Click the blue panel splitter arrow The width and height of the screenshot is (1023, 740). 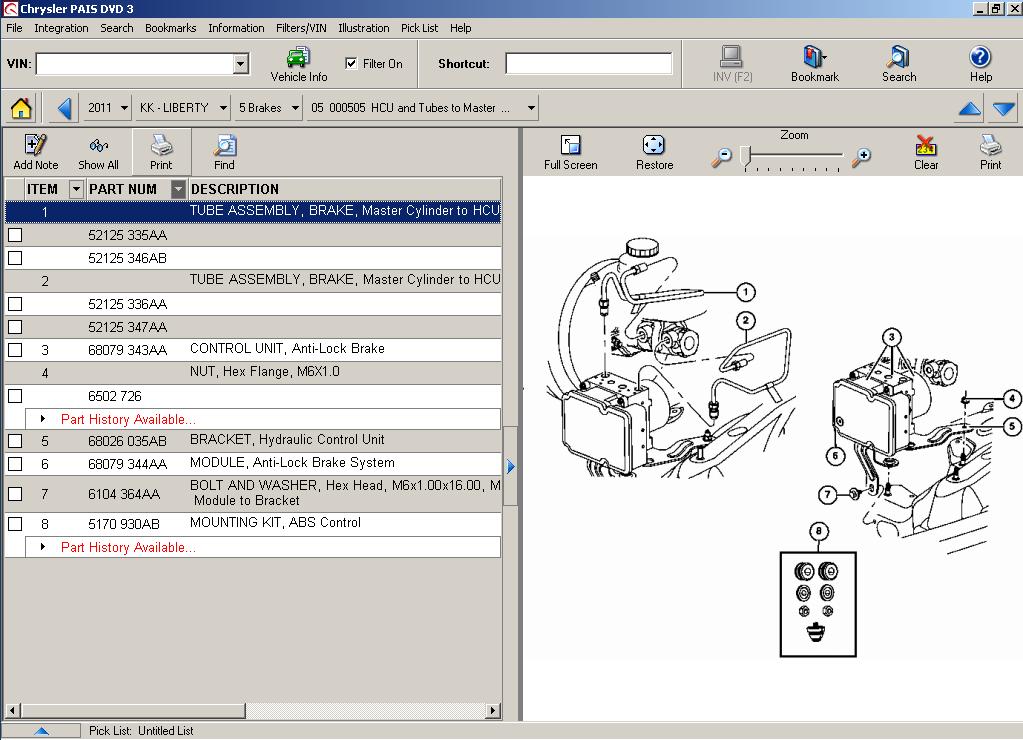tap(511, 467)
